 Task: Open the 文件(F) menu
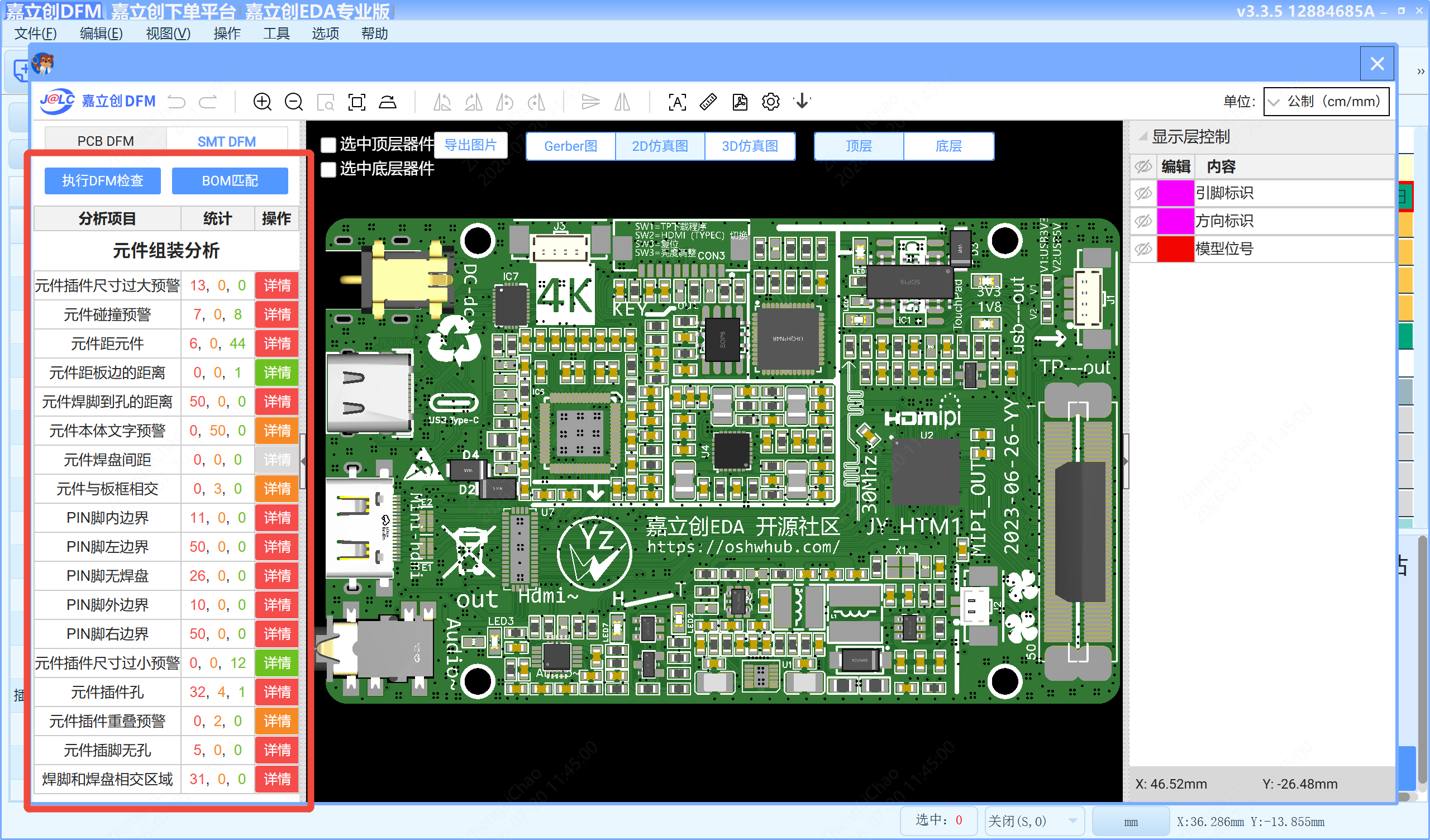click(x=35, y=34)
